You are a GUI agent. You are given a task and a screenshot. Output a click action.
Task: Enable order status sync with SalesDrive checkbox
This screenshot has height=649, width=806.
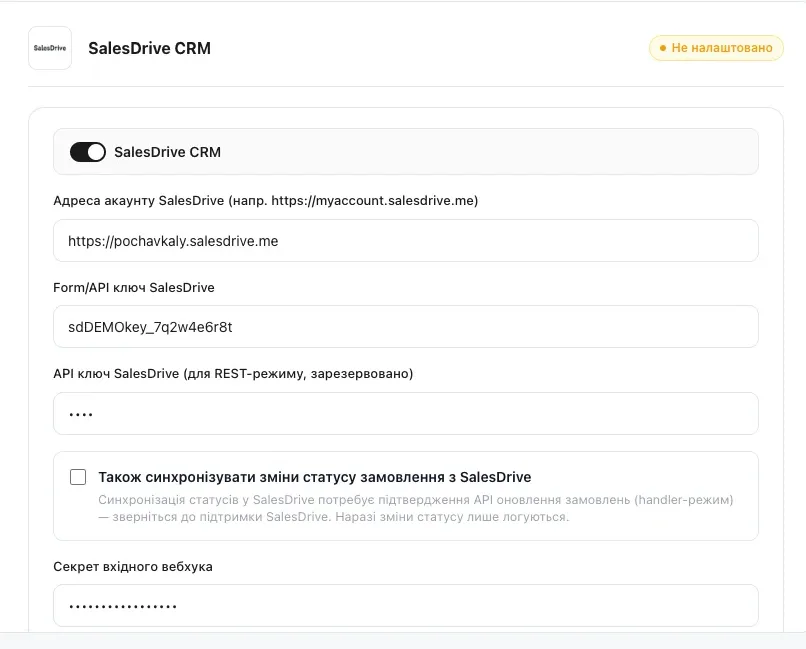pyautogui.click(x=78, y=477)
